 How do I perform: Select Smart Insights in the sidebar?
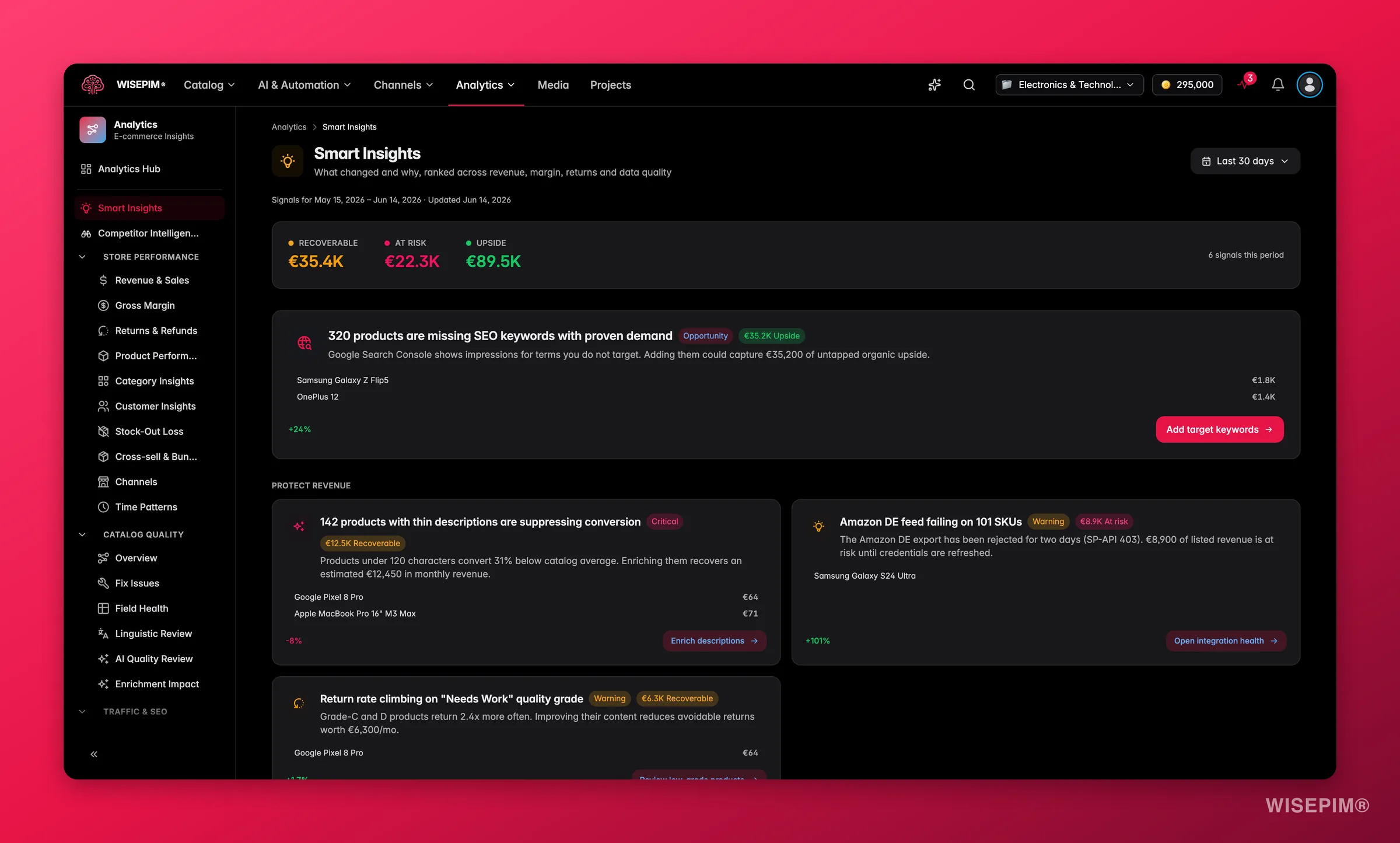tap(149, 208)
